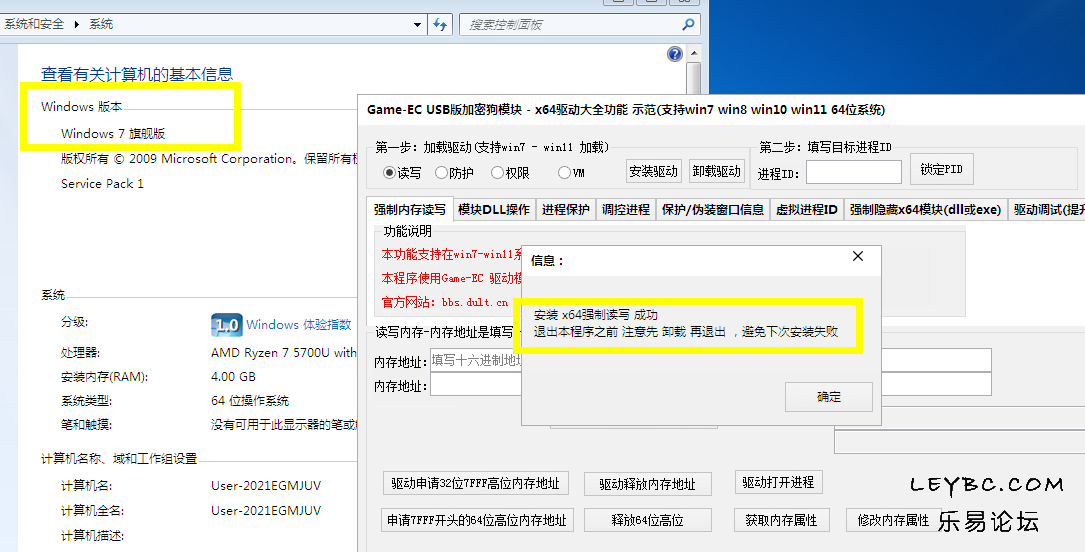This screenshot has height=552, width=1085.
Task: Click the 安装驱动 button
Action: 653,172
